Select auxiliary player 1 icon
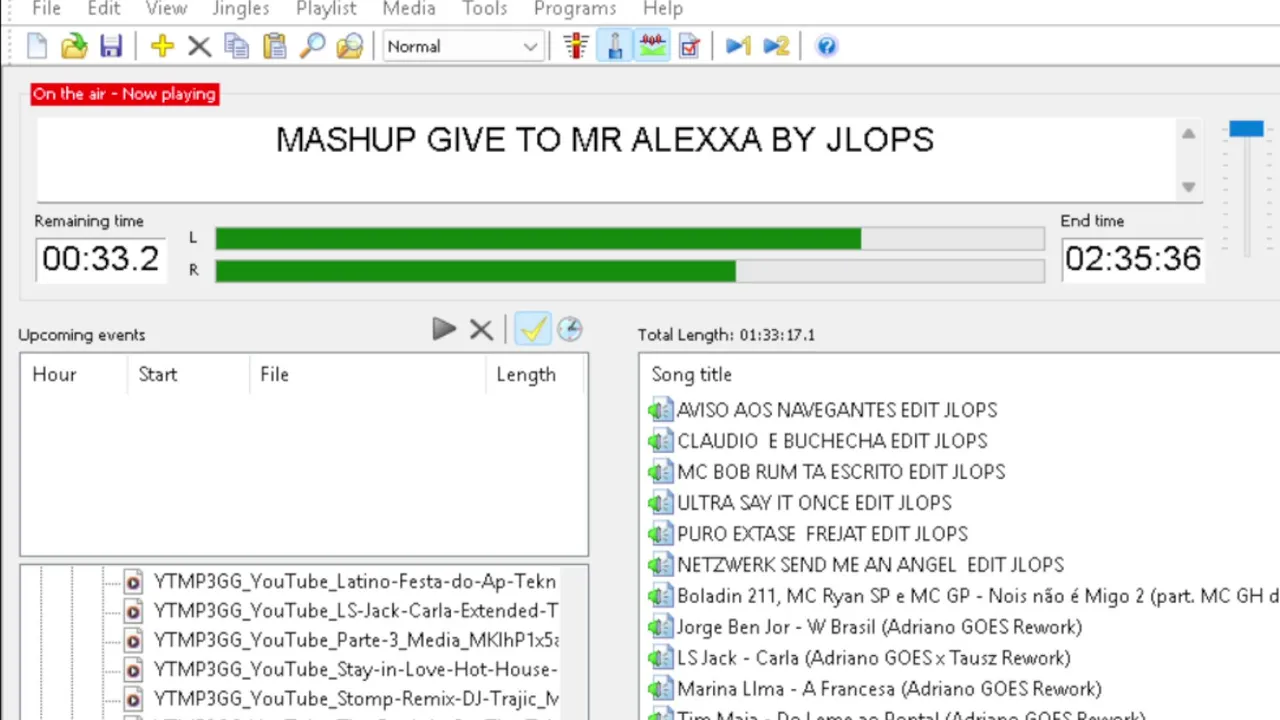 click(738, 46)
